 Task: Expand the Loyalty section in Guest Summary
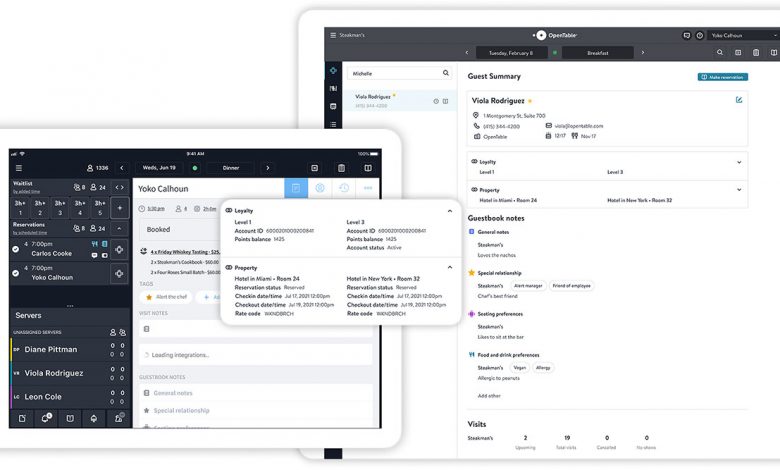(x=739, y=162)
